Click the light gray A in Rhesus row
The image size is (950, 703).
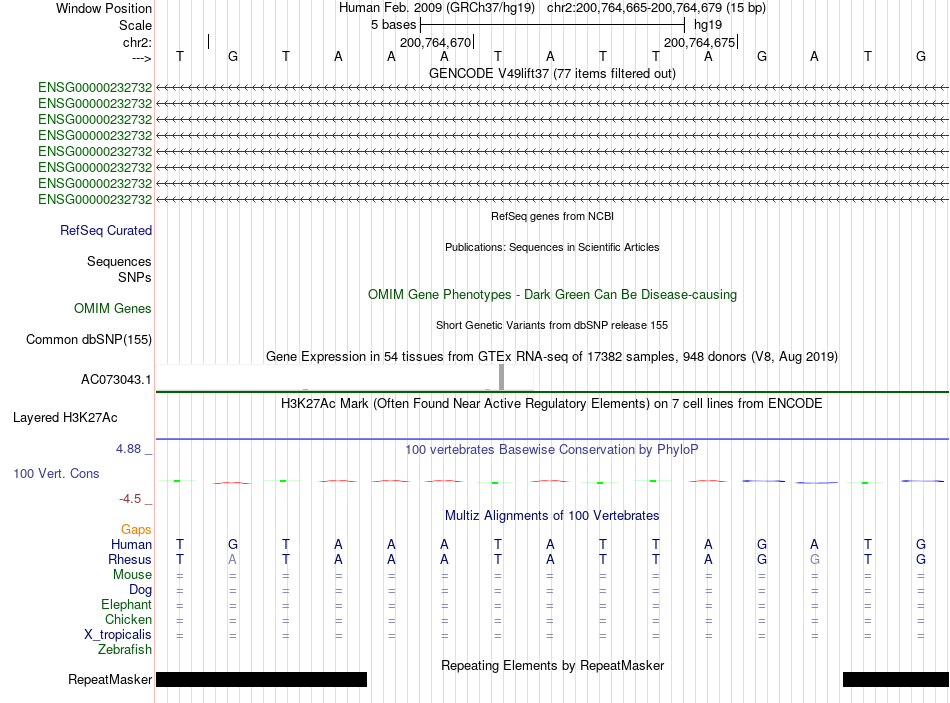pyautogui.click(x=233, y=559)
